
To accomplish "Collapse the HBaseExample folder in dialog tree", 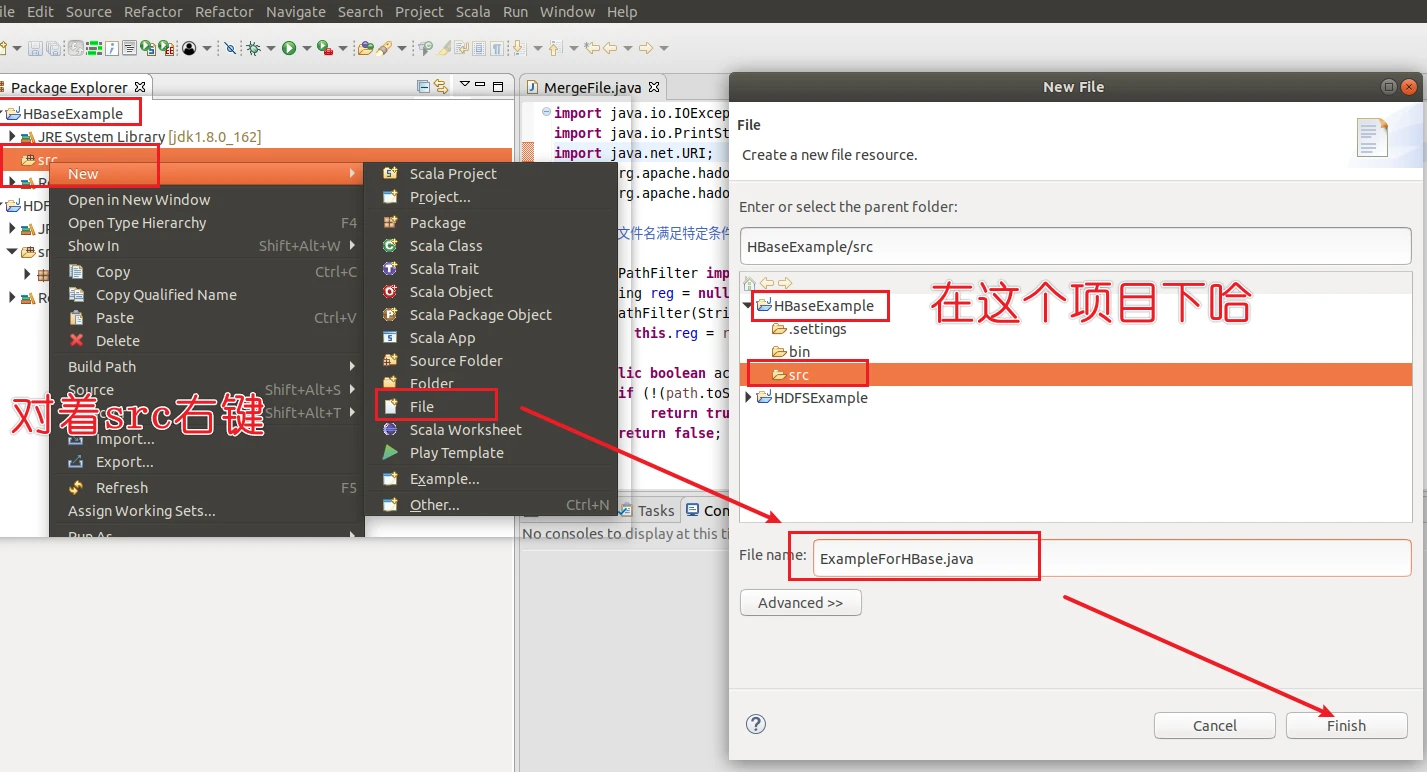I will pyautogui.click(x=748, y=306).
